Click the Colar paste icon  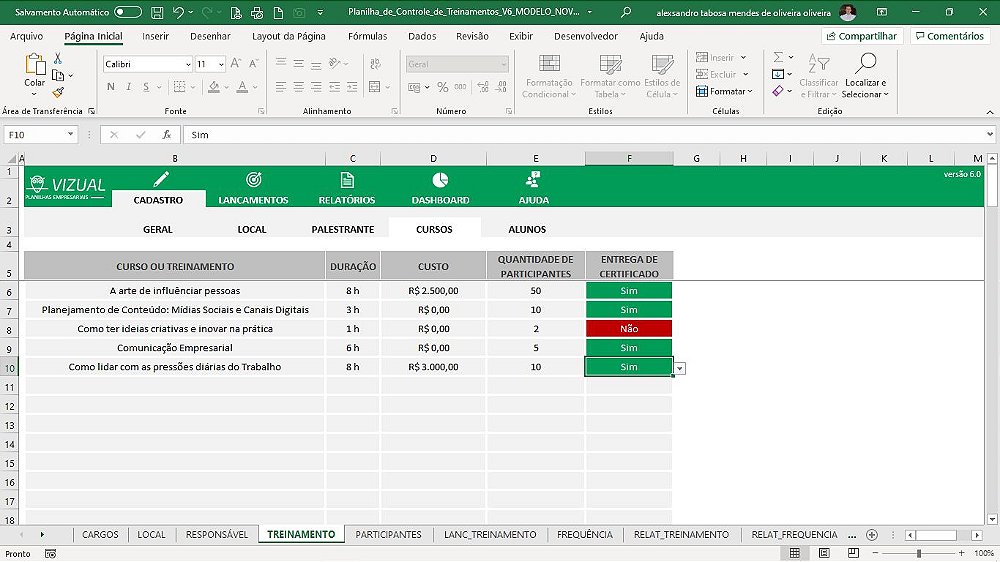34,64
